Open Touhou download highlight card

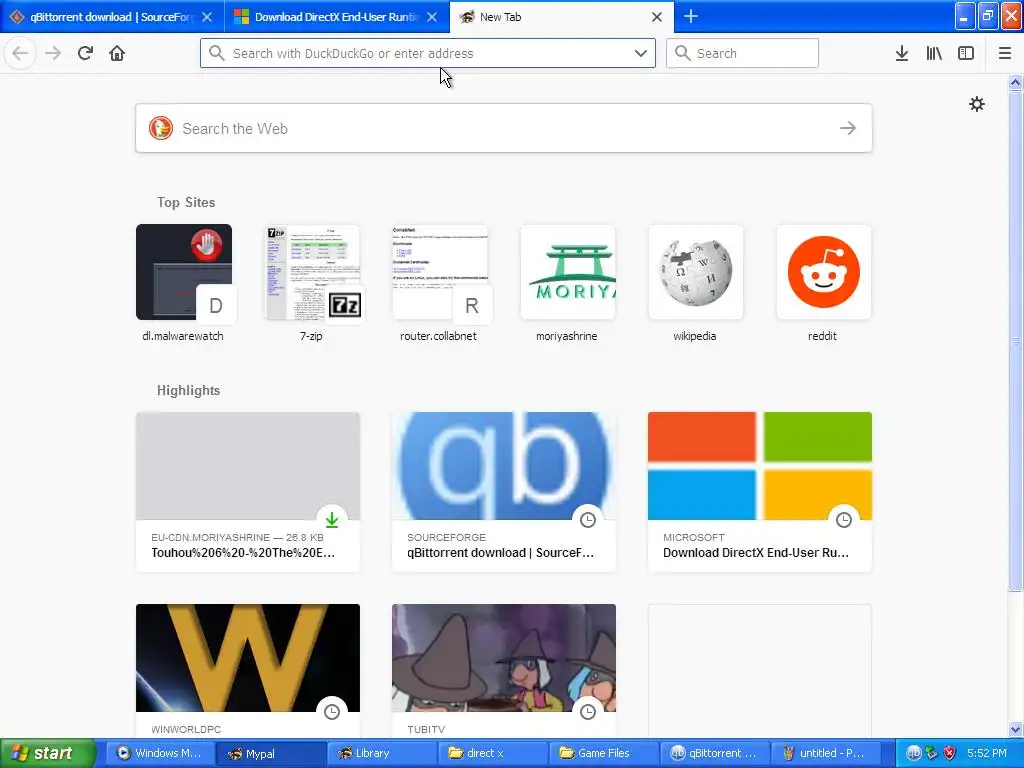[248, 492]
